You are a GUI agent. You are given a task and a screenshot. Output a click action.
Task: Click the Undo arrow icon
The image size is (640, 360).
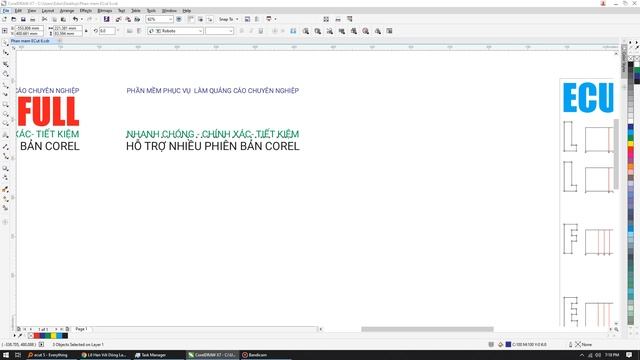pos(75,19)
